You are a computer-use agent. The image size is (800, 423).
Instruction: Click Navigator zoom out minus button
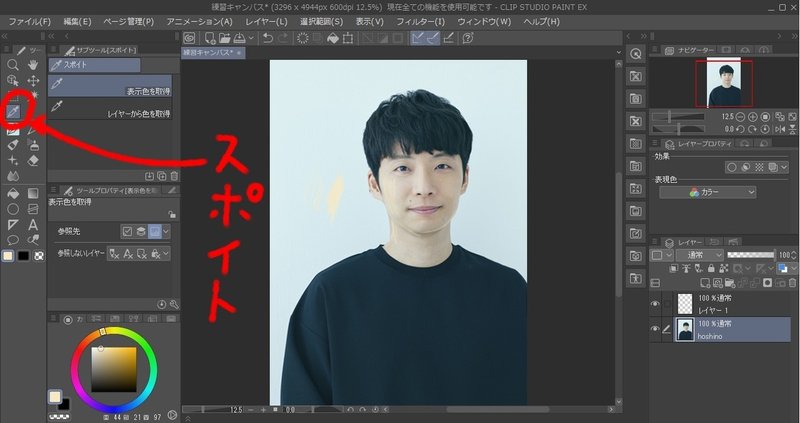pos(740,117)
